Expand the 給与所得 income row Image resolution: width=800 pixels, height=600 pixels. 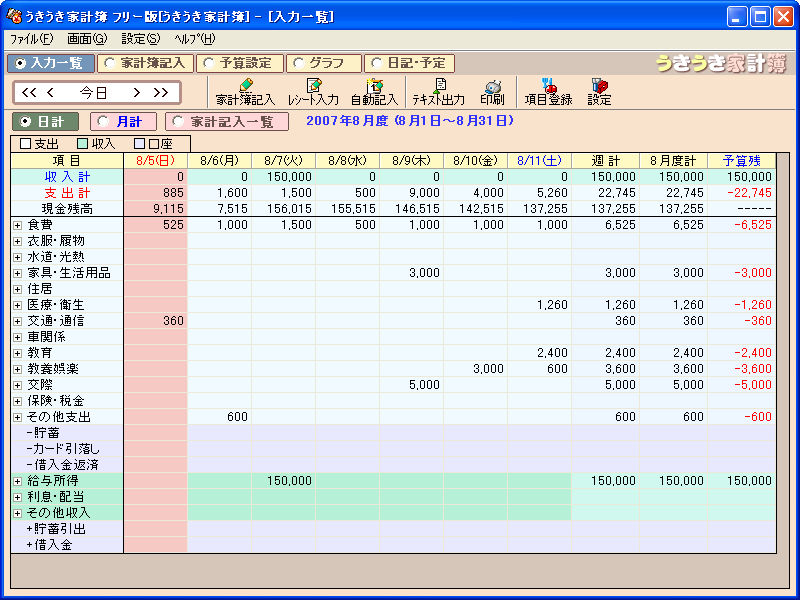(17, 481)
